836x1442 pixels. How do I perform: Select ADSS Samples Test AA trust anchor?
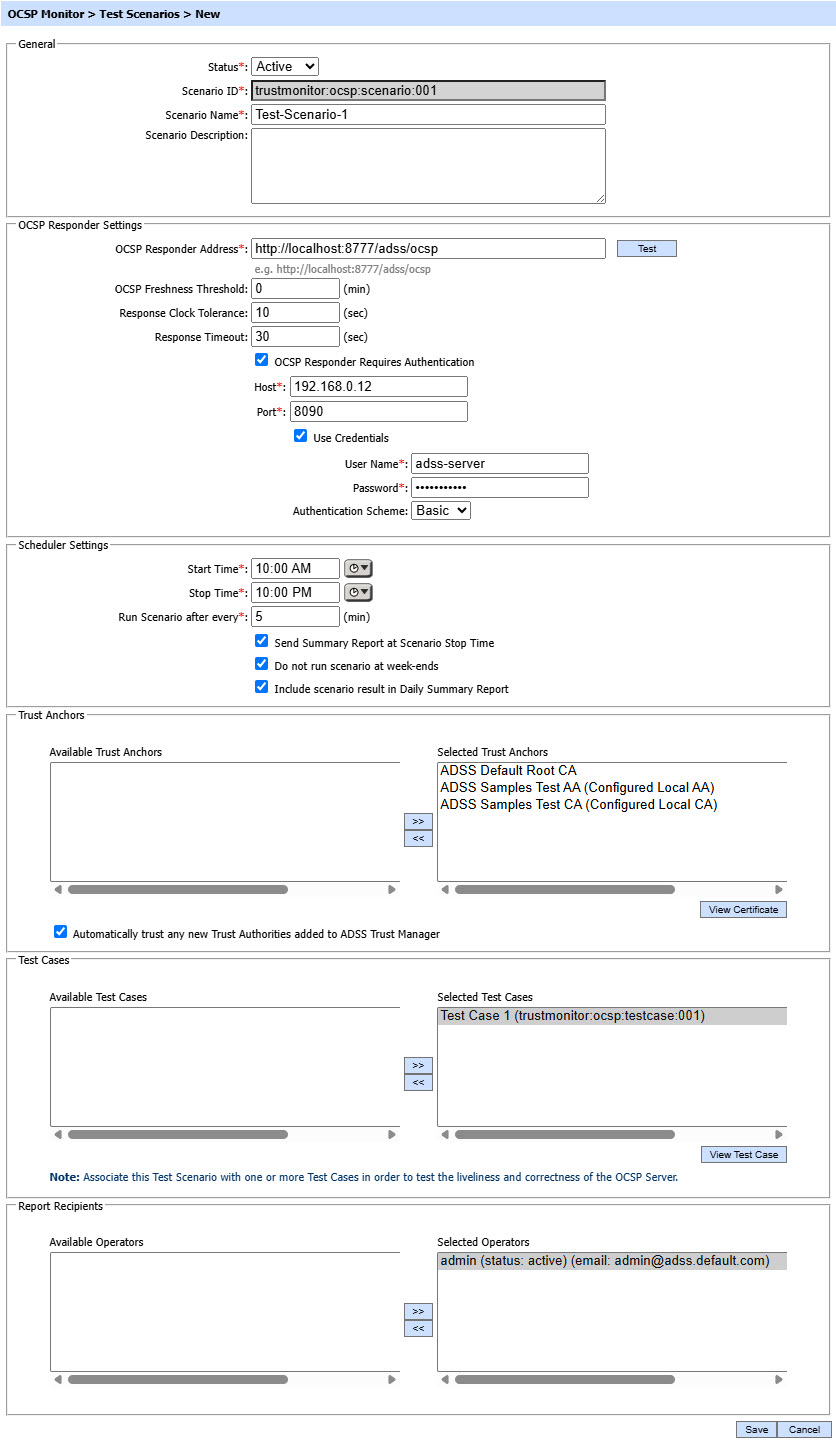(576, 788)
